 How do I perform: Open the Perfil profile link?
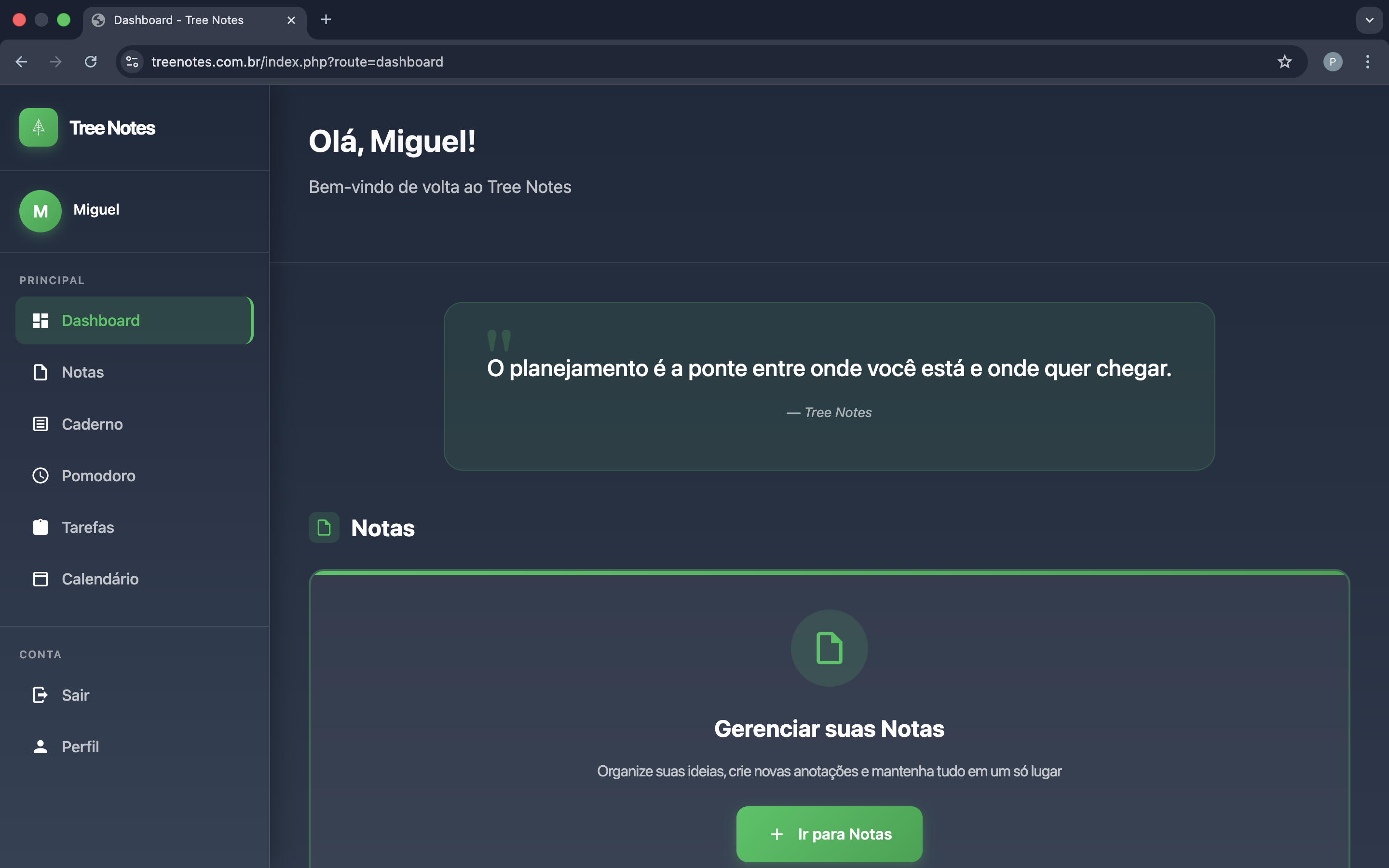point(80,746)
